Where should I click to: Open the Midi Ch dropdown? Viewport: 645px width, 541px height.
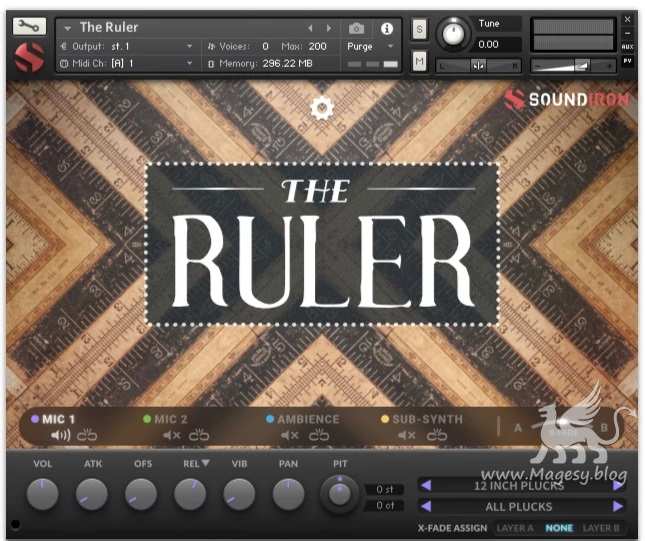(x=127, y=63)
